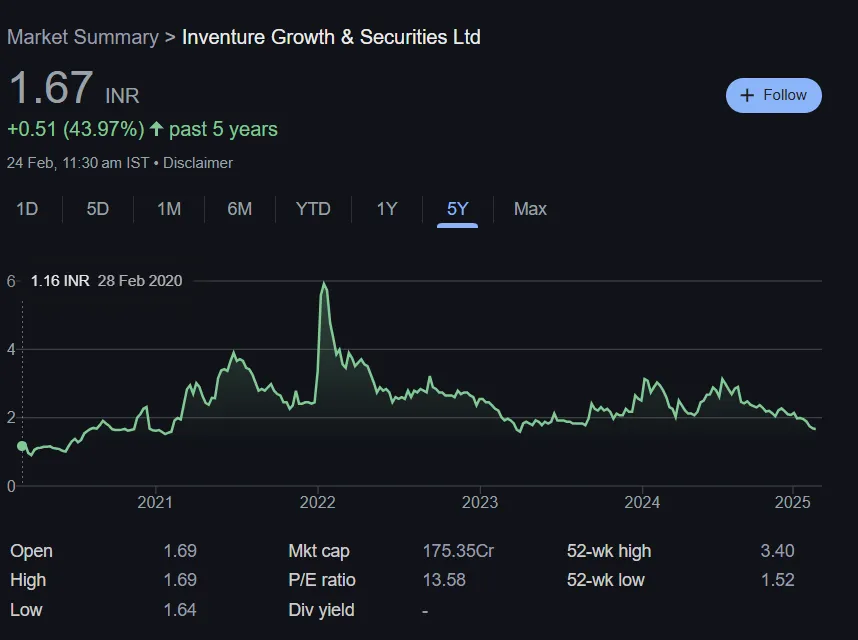Click the +0.51 (43.97%) change text
858x640 pixels.
pos(76,130)
